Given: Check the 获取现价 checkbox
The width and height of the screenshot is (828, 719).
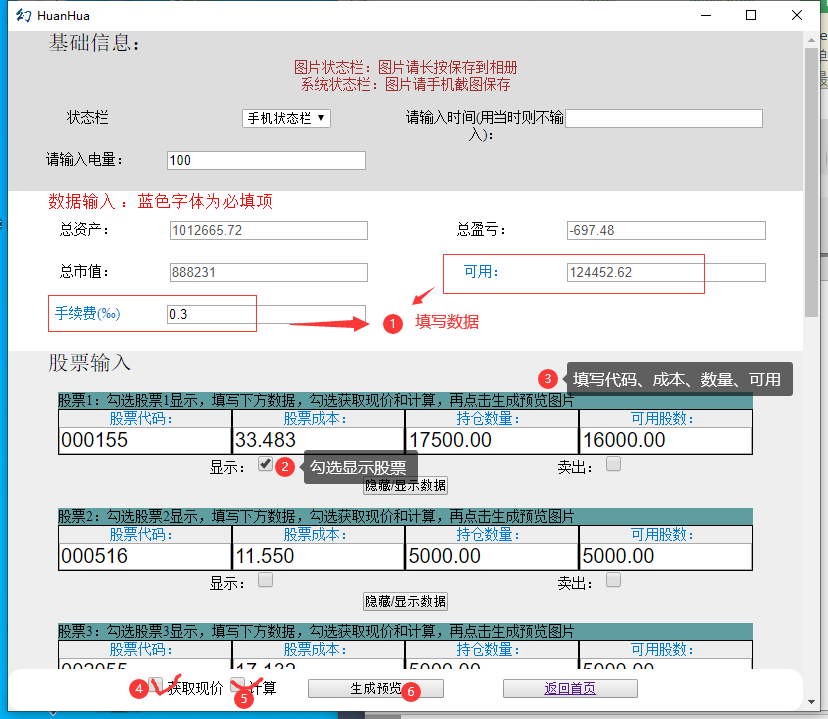Looking at the screenshot, I should [157, 686].
